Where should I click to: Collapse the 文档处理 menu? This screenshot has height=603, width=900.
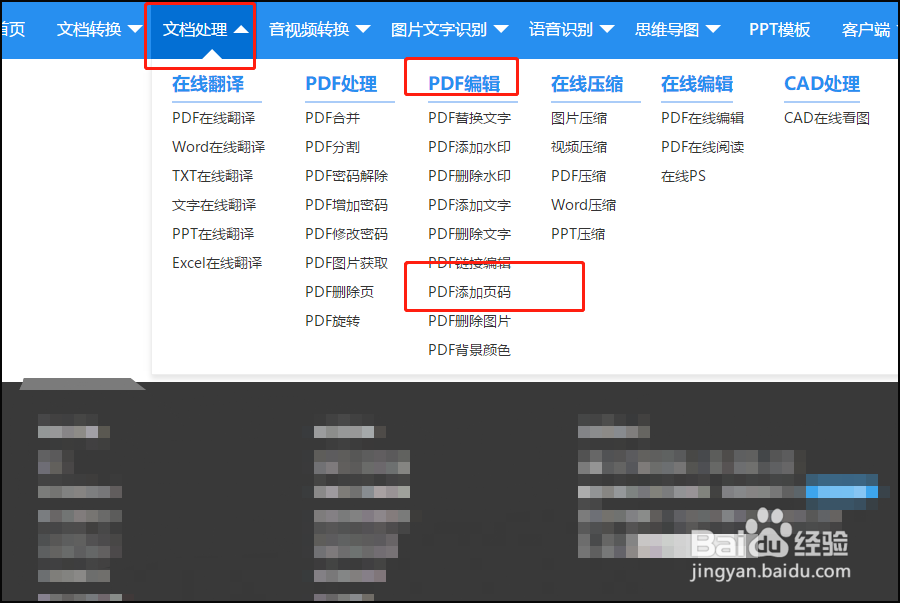coord(200,30)
